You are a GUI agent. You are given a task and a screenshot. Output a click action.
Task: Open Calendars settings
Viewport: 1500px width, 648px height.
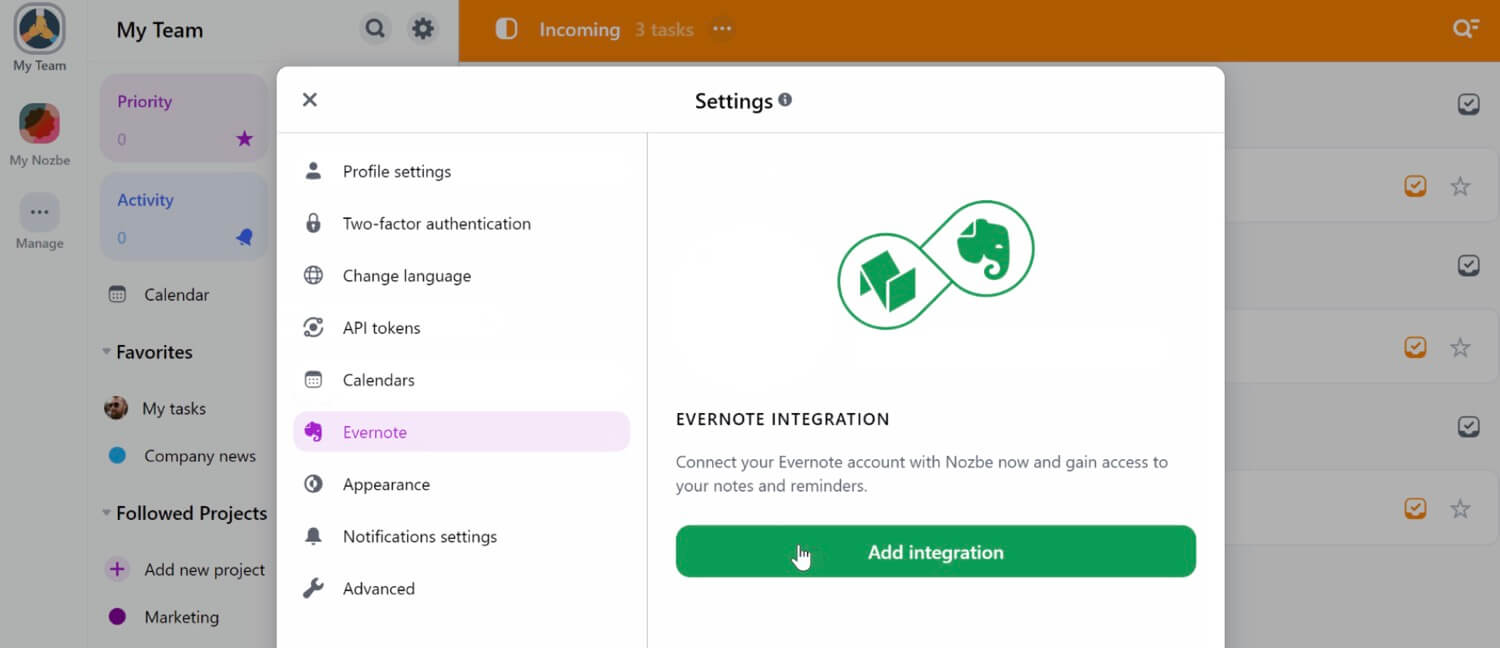pos(461,379)
